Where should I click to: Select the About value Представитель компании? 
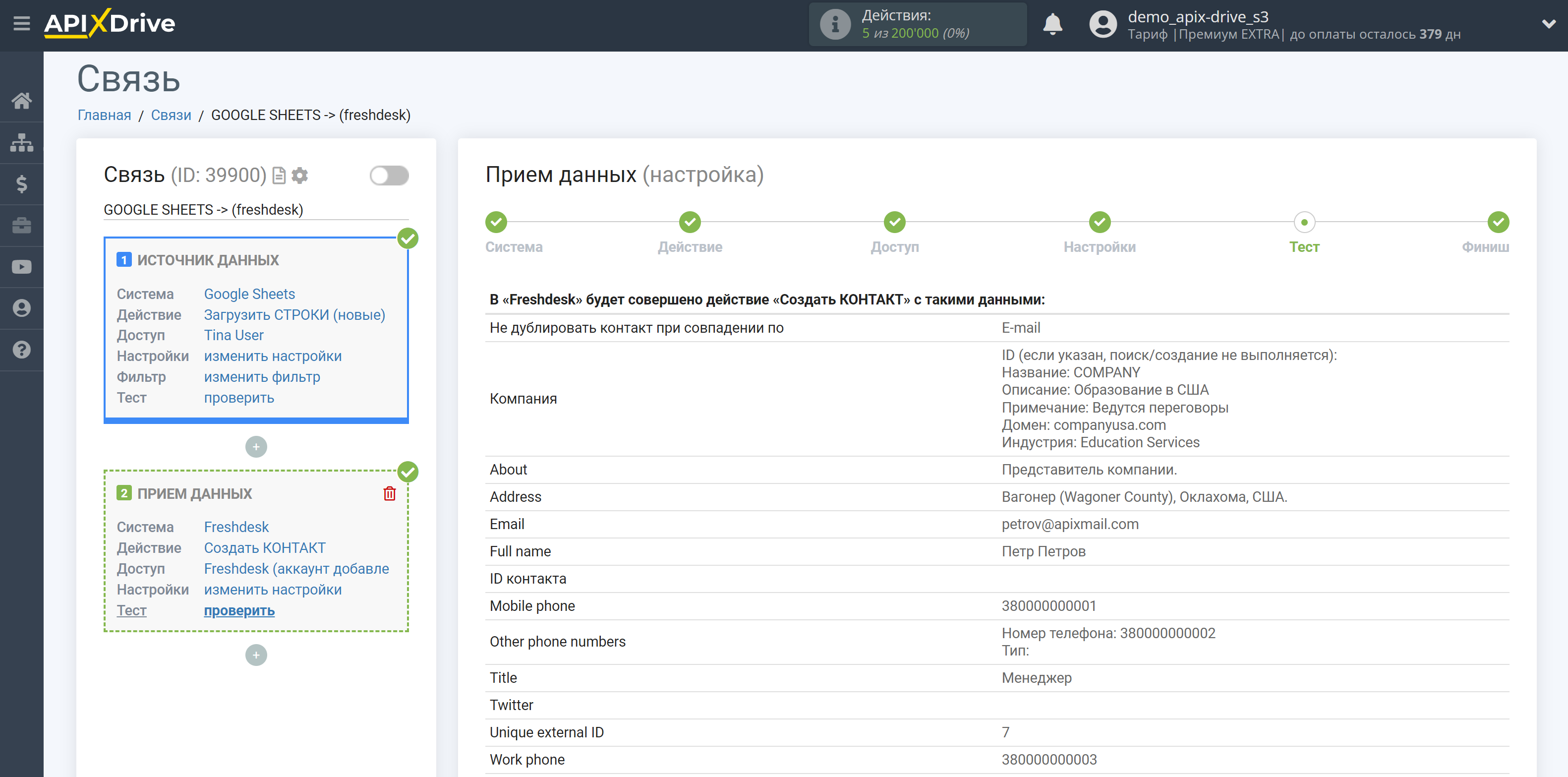coord(1089,470)
